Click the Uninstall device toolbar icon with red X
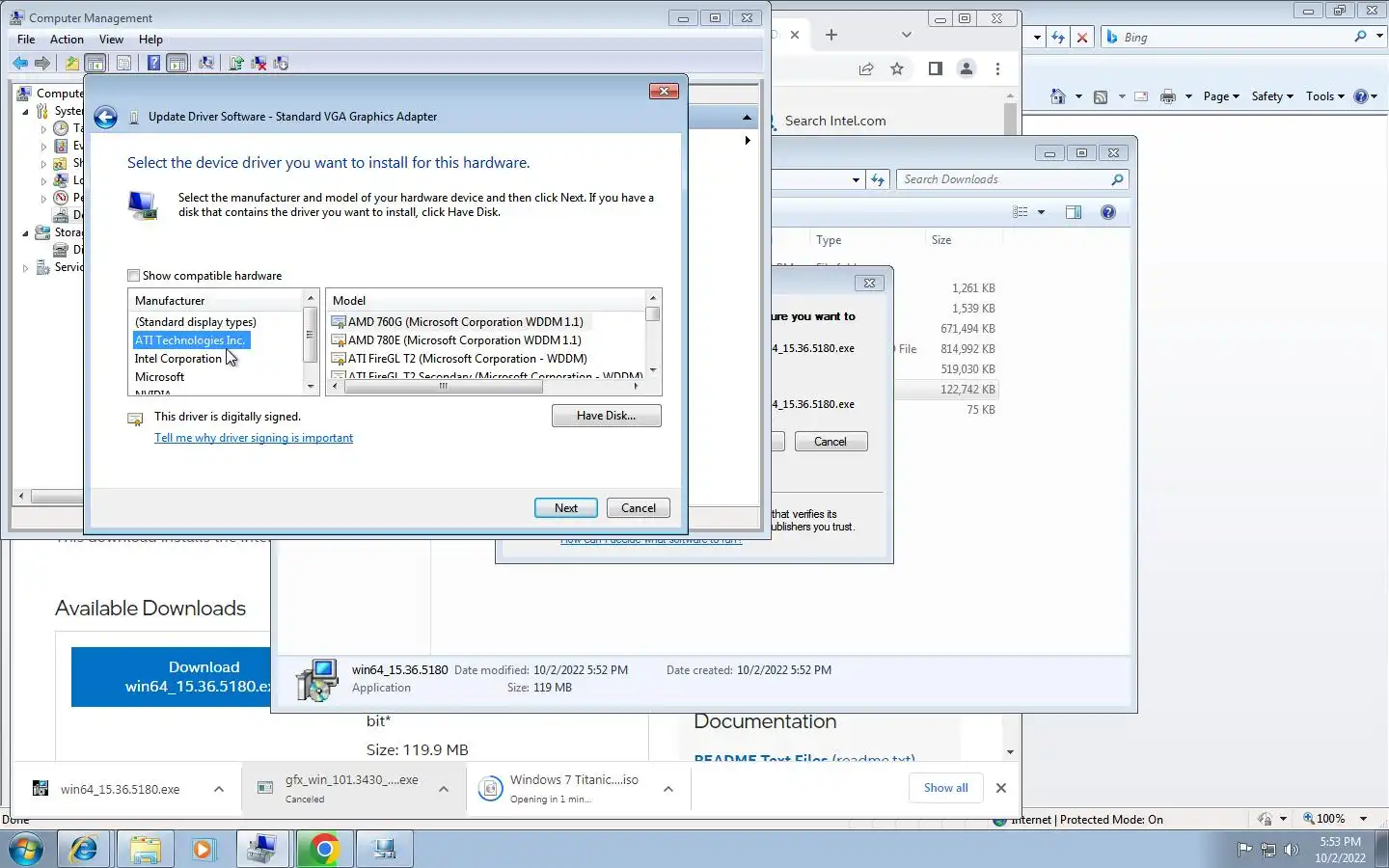Viewport: 1389px width, 868px height. [x=259, y=64]
